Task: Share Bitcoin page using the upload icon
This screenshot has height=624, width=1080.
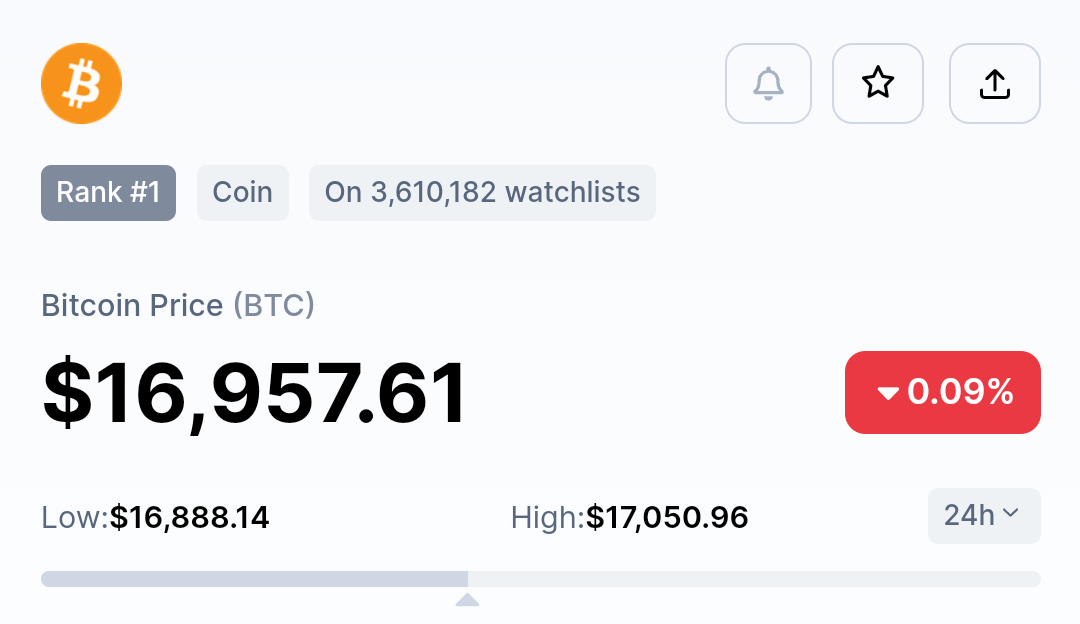Action: 995,83
